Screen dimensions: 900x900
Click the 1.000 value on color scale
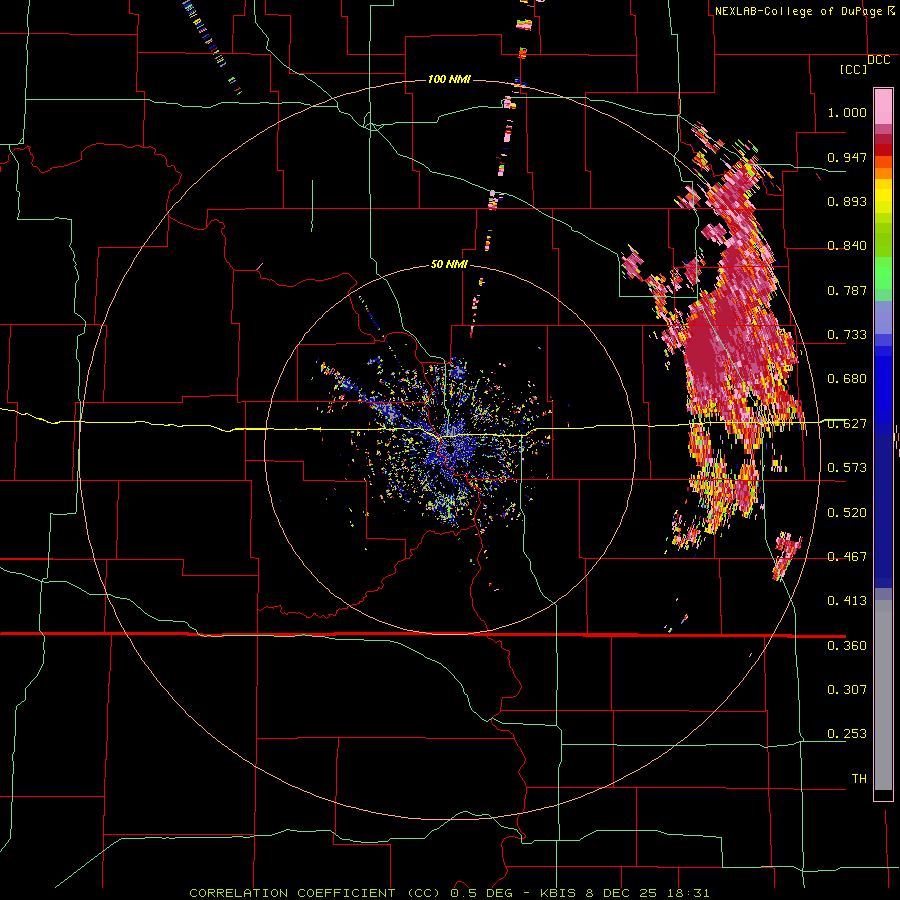point(847,112)
